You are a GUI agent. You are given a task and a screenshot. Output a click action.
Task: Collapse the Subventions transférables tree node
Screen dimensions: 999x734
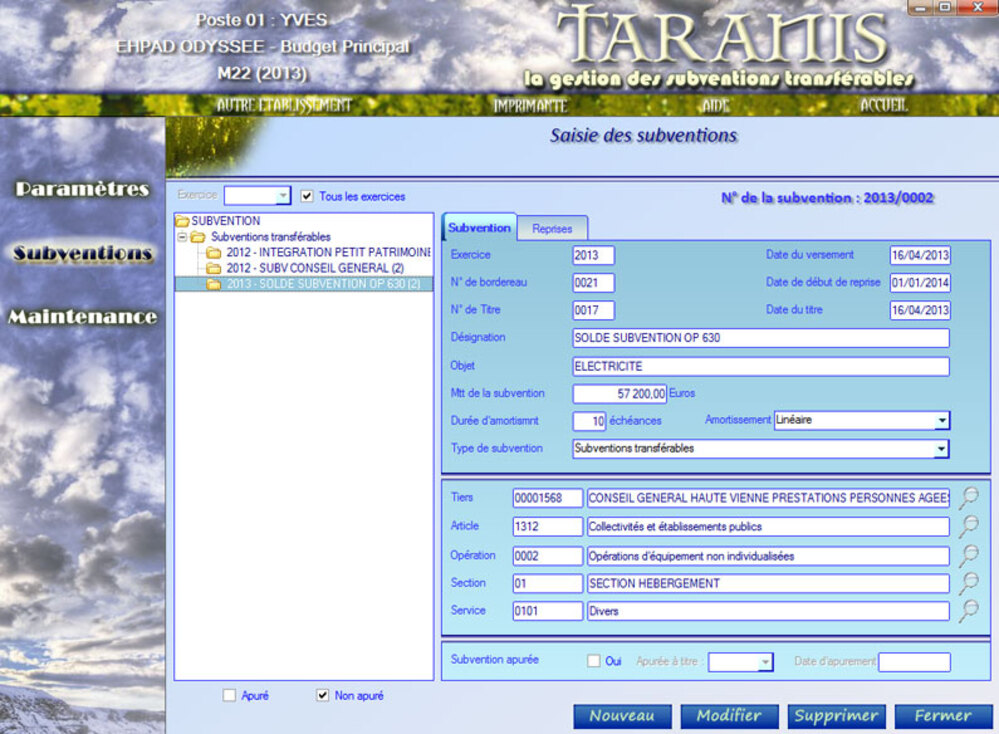[x=182, y=237]
